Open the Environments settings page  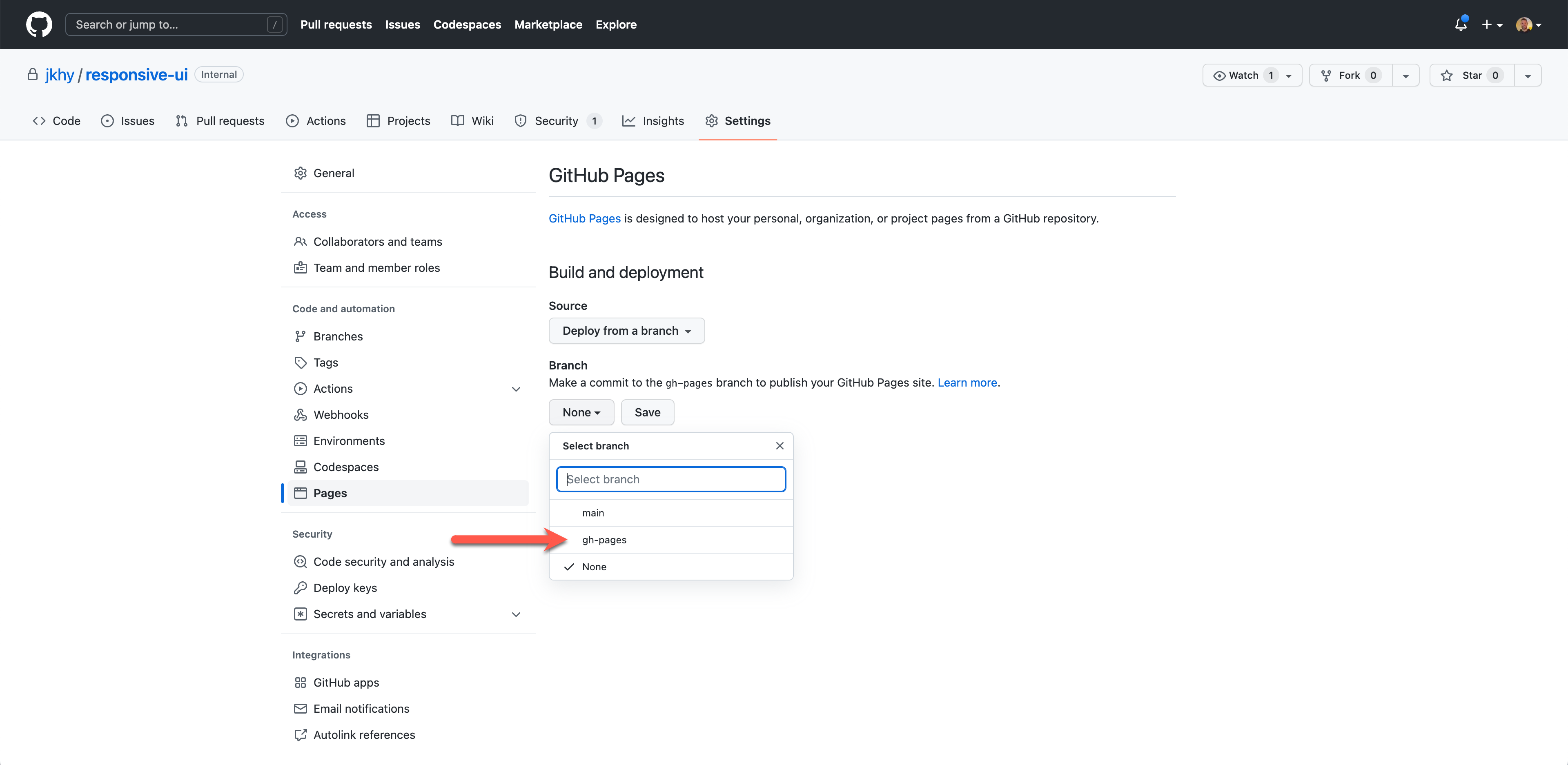click(349, 440)
